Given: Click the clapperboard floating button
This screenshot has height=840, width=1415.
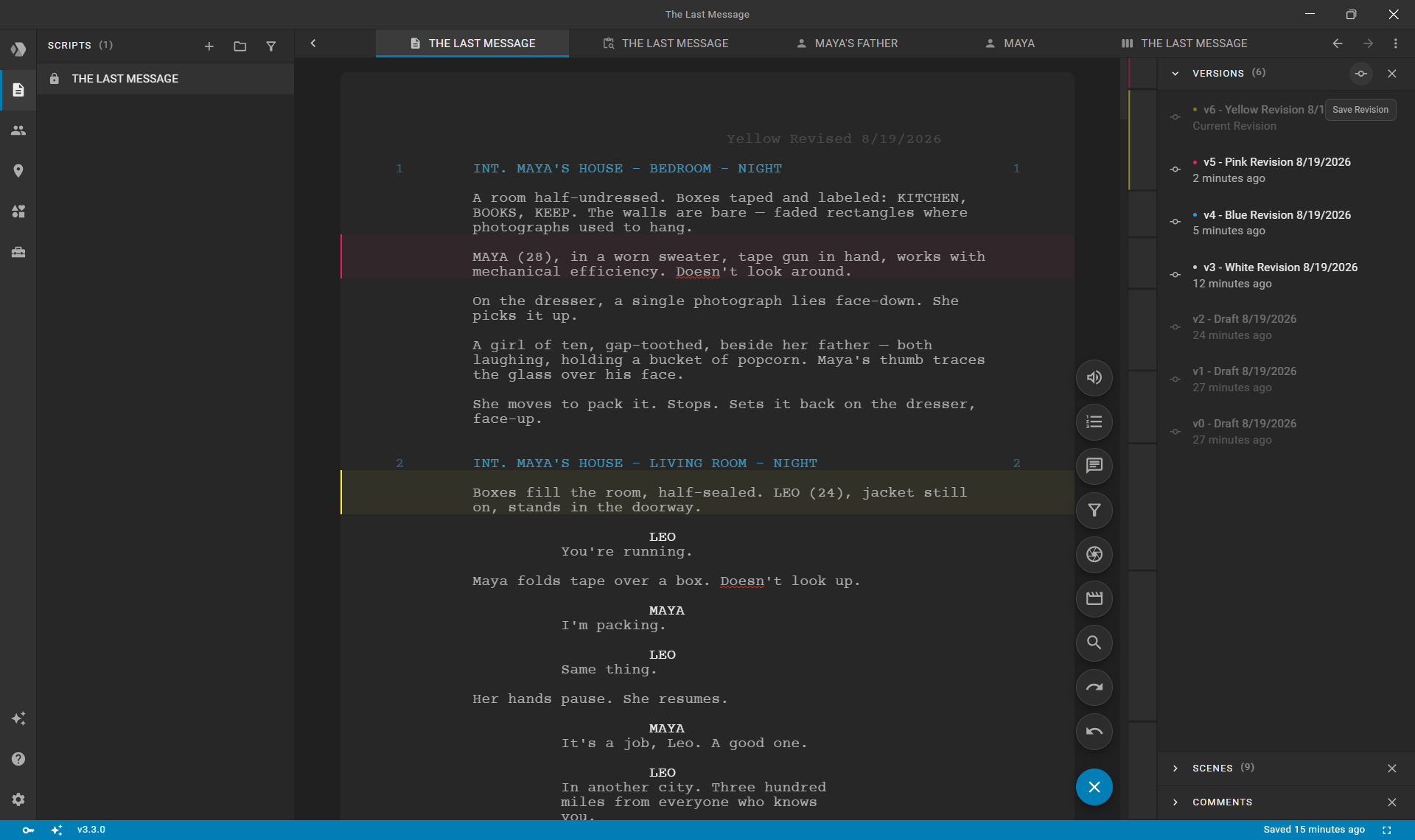Looking at the screenshot, I should (1094, 599).
